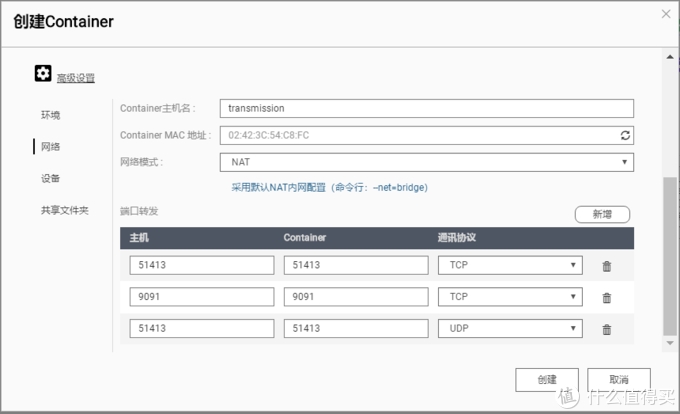Viewport: 680px width, 414px height.
Task: Edit host port 51413 in TCP row
Action: click(202, 265)
